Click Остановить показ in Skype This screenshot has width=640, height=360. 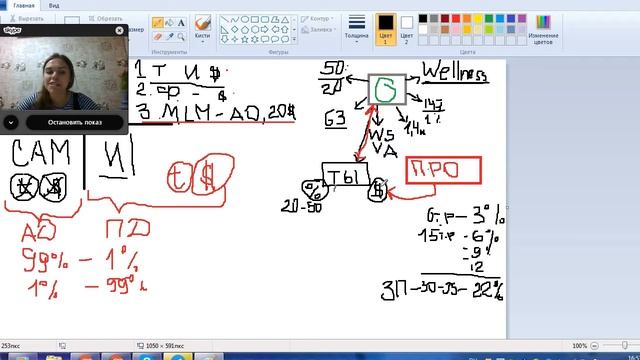pyautogui.click(x=75, y=122)
